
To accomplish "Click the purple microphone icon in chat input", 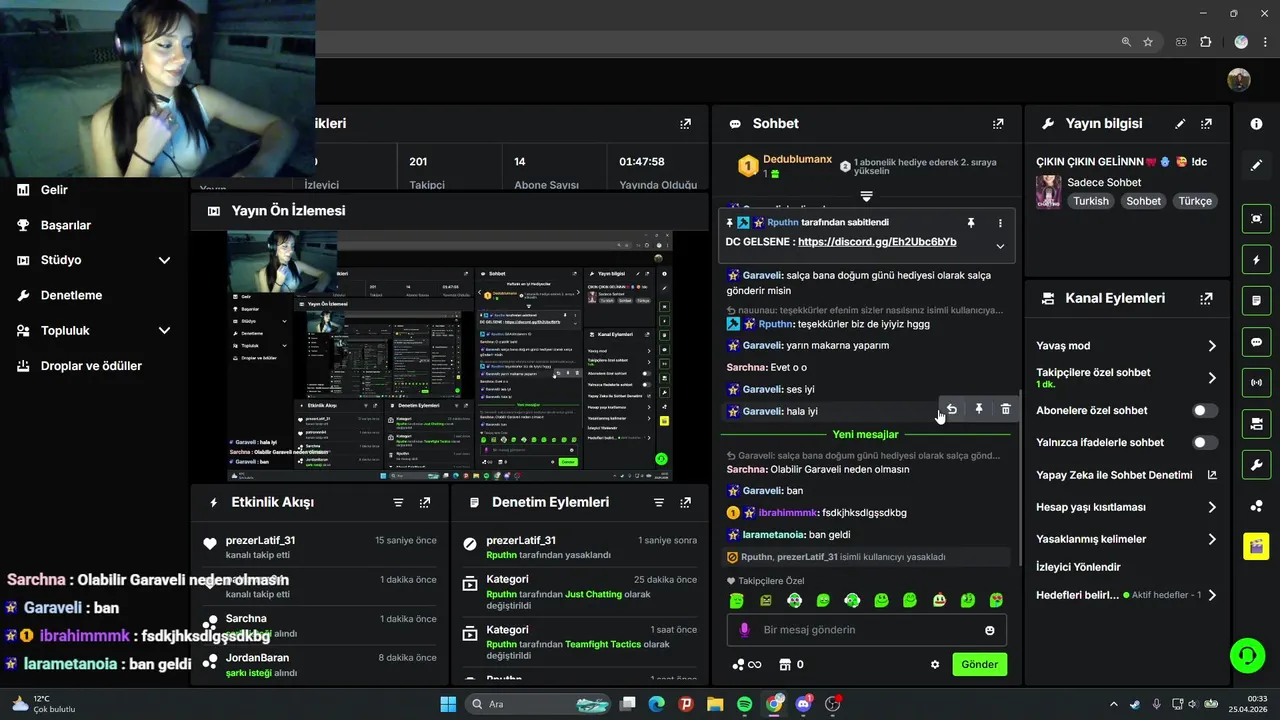I will point(744,630).
